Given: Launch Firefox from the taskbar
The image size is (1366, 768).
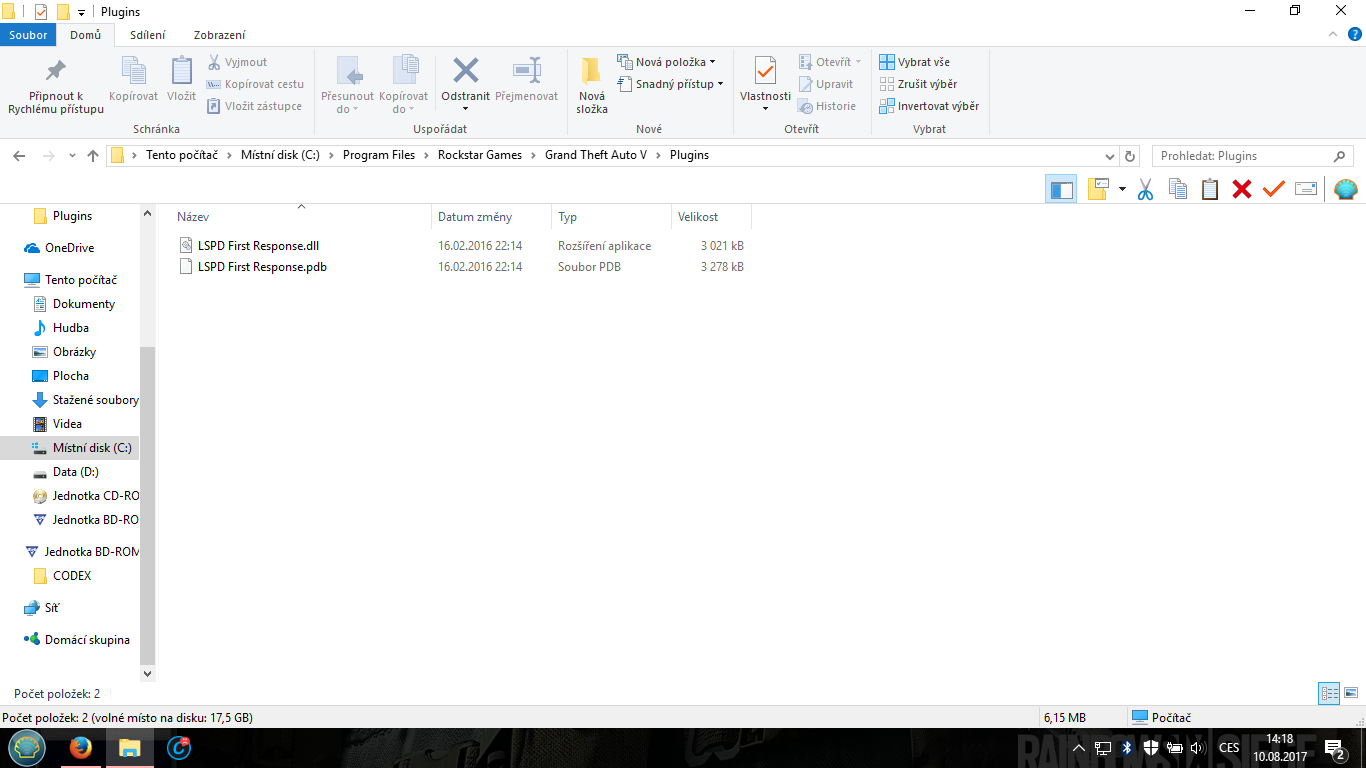Looking at the screenshot, I should 80,747.
